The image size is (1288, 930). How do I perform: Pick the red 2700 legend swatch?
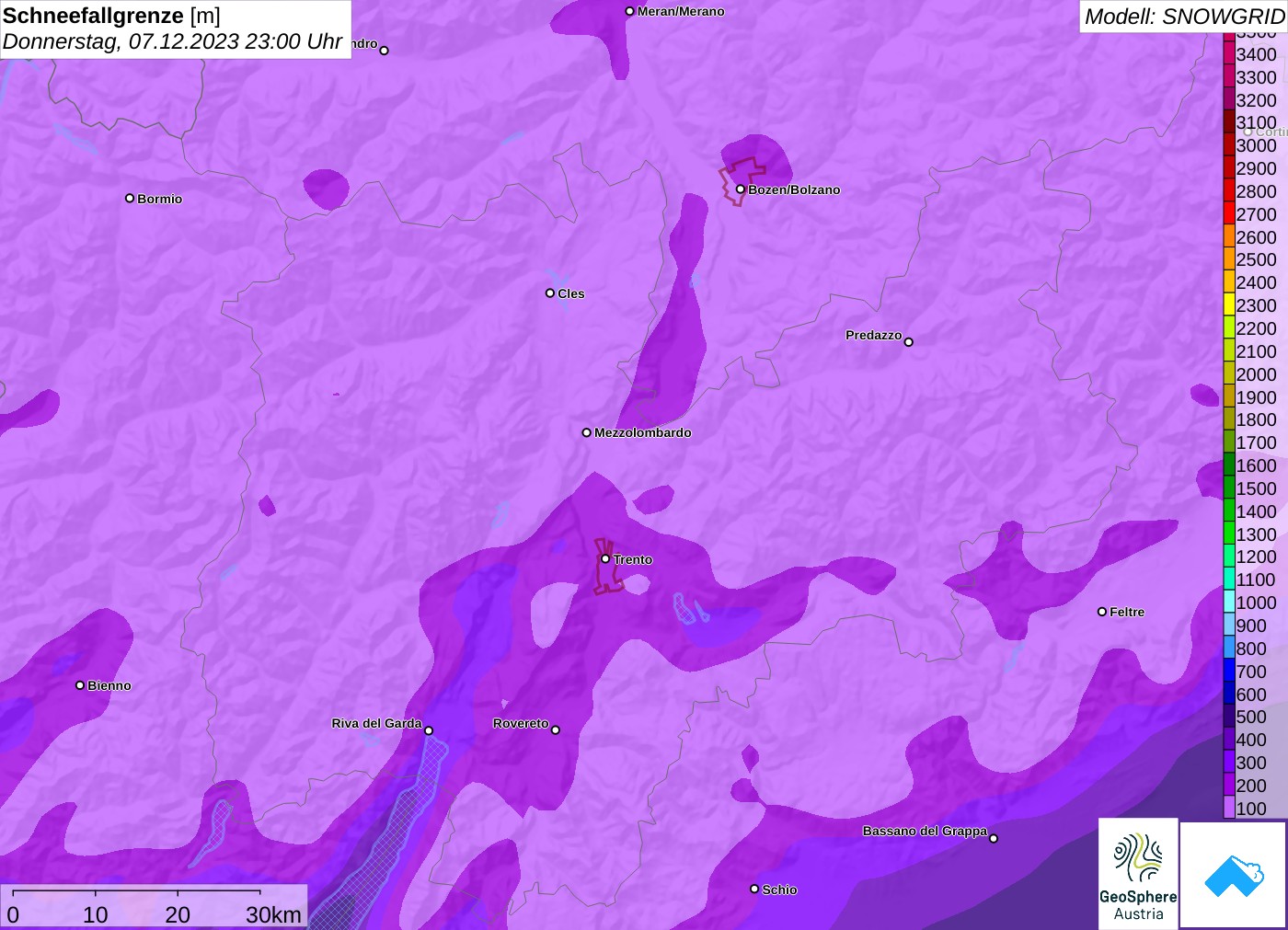click(1229, 214)
